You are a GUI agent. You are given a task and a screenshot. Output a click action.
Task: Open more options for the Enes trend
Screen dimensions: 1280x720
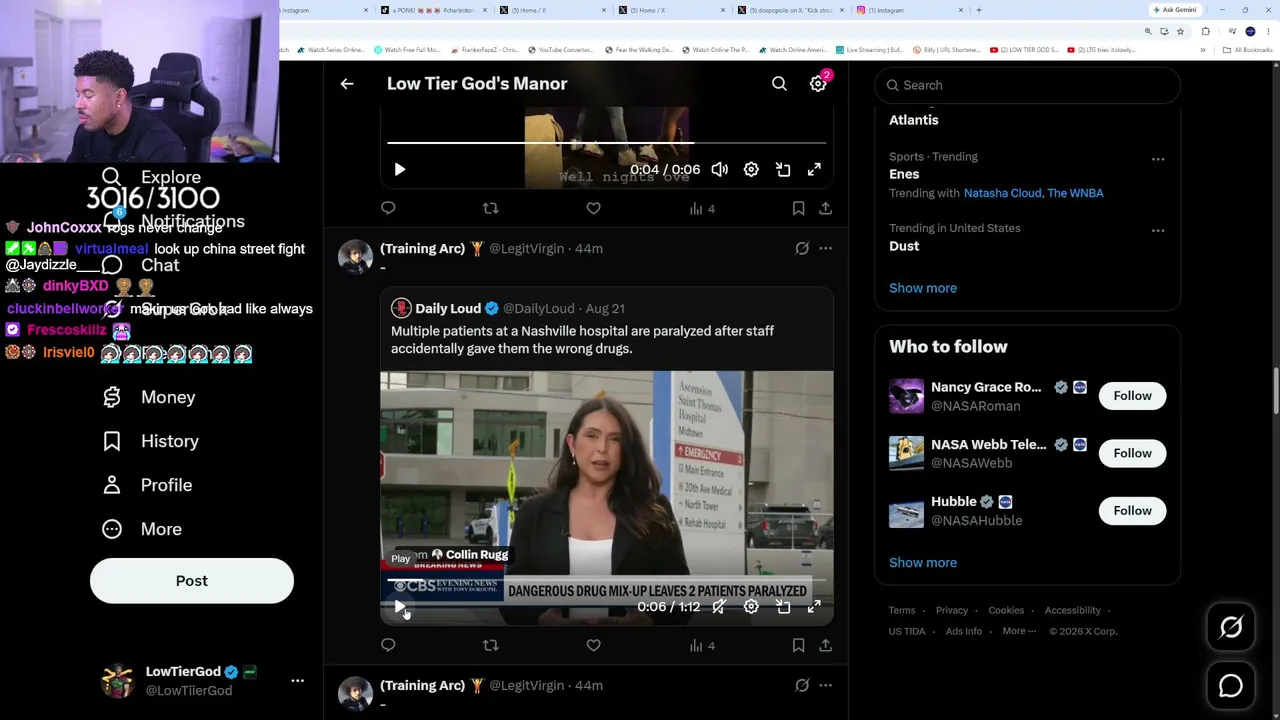[1158, 159]
